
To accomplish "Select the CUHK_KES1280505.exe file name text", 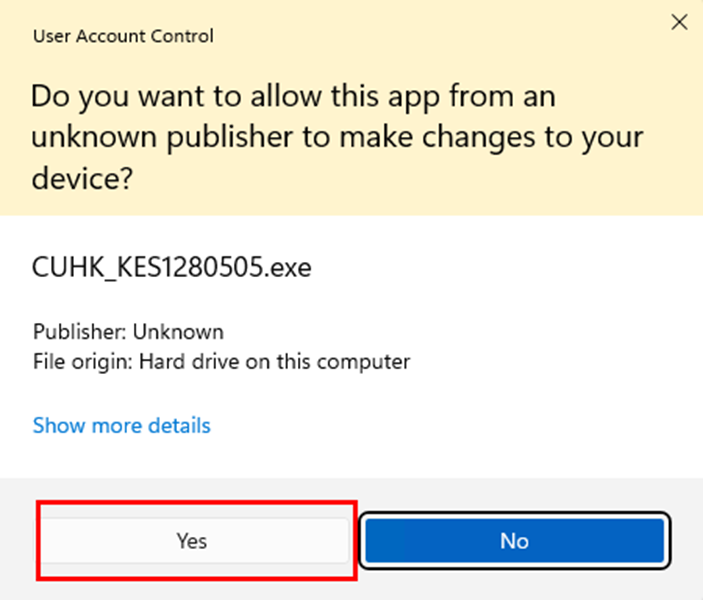I will 172,268.
